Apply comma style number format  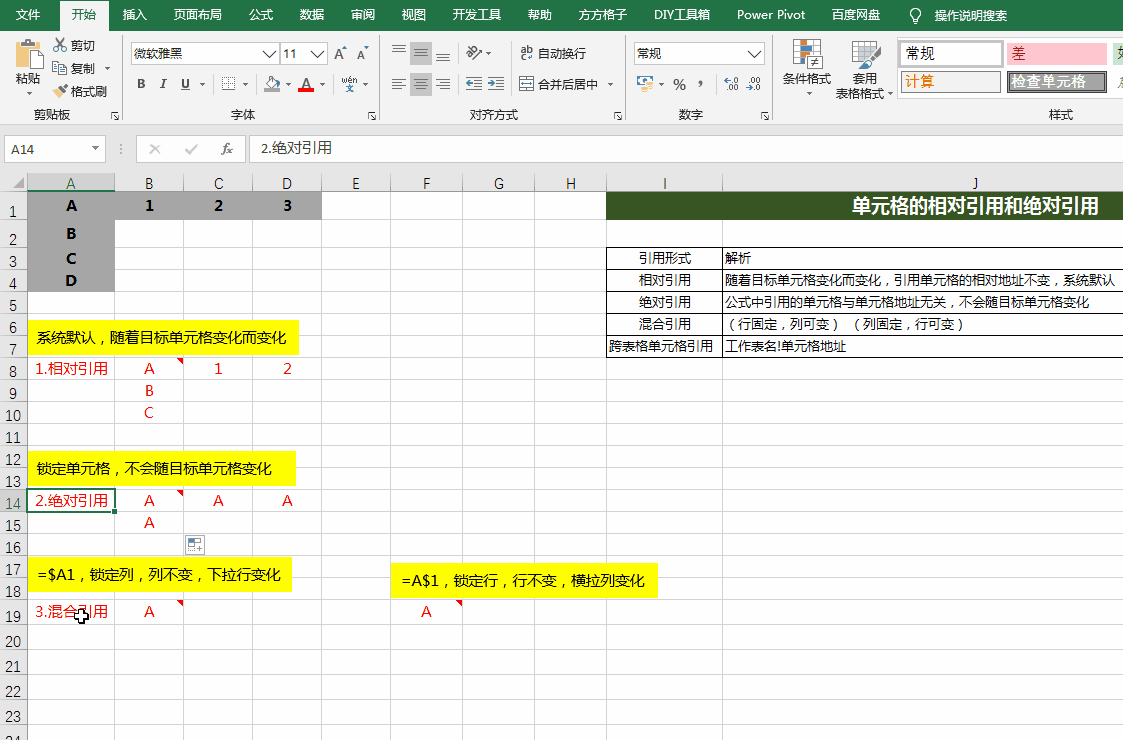700,84
